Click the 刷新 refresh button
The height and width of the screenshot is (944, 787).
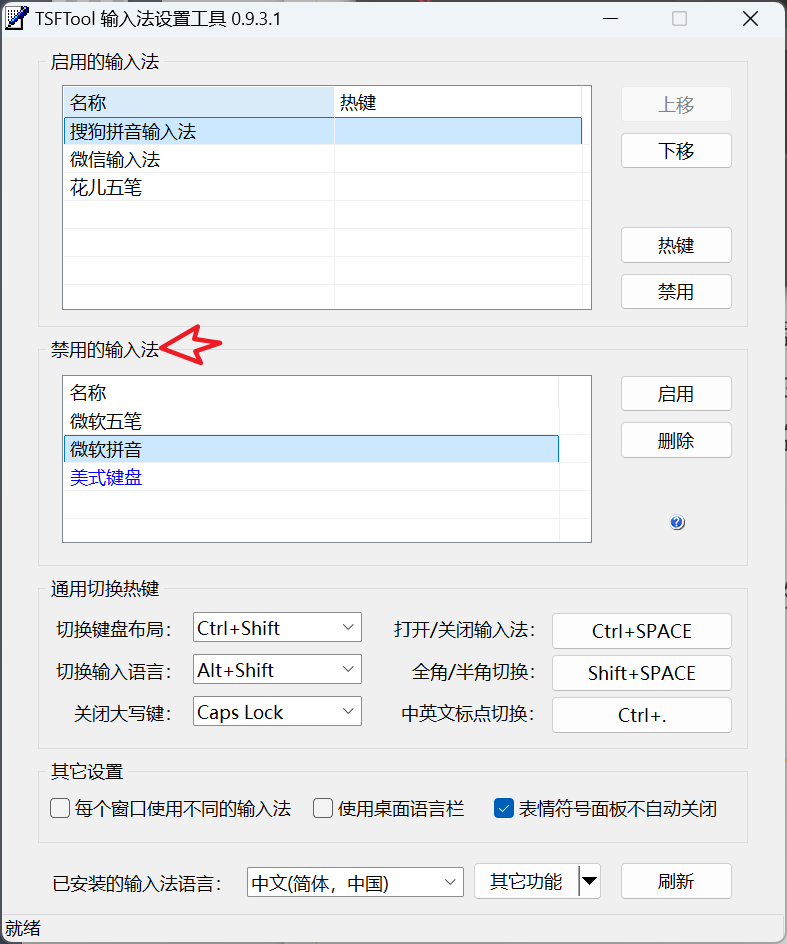point(676,881)
